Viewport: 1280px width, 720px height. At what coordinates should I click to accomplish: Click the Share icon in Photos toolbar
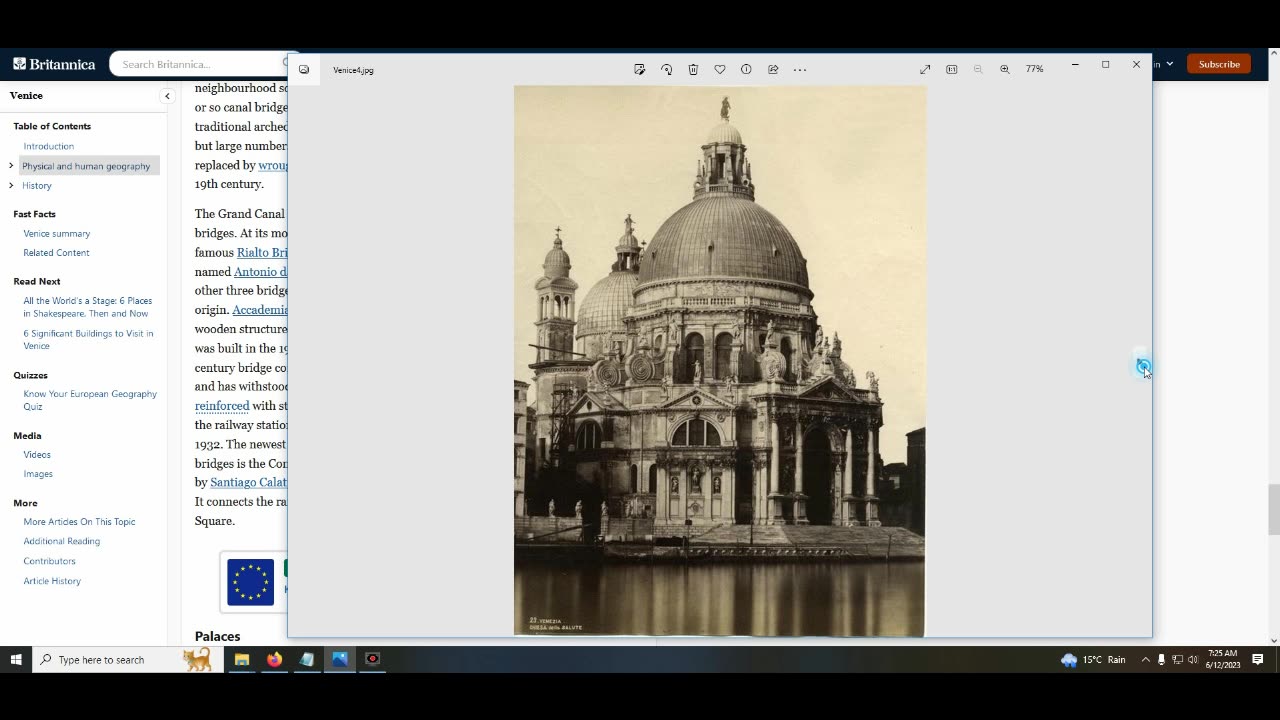click(x=773, y=69)
